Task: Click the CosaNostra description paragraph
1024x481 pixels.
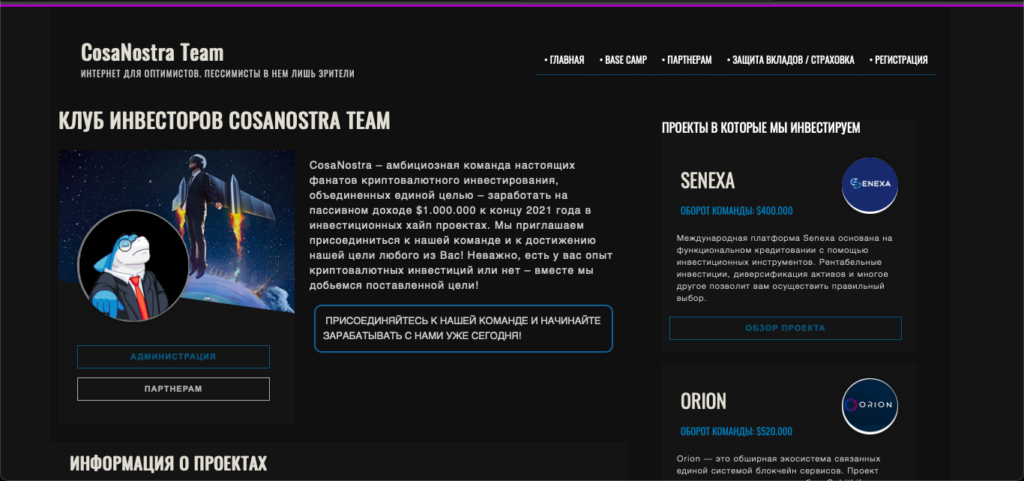Action: tap(460, 225)
